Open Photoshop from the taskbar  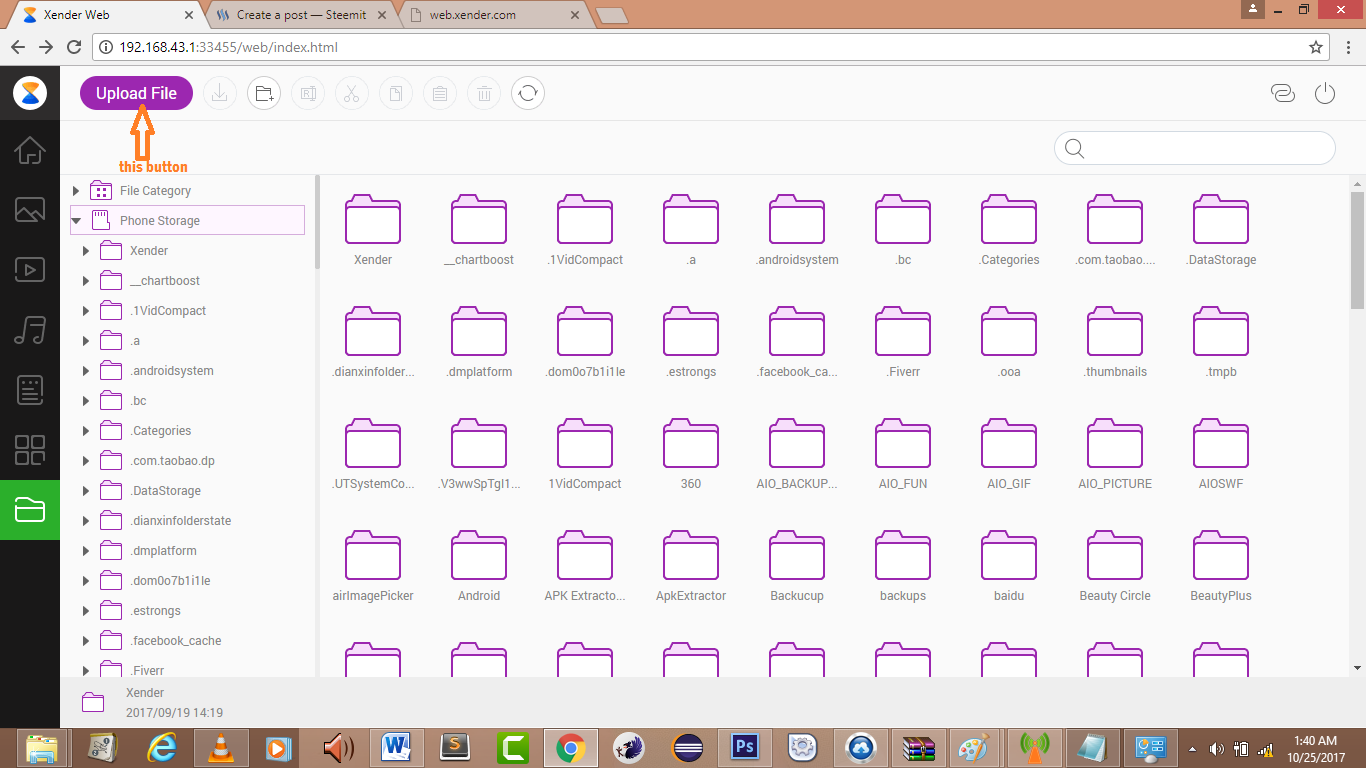743,747
